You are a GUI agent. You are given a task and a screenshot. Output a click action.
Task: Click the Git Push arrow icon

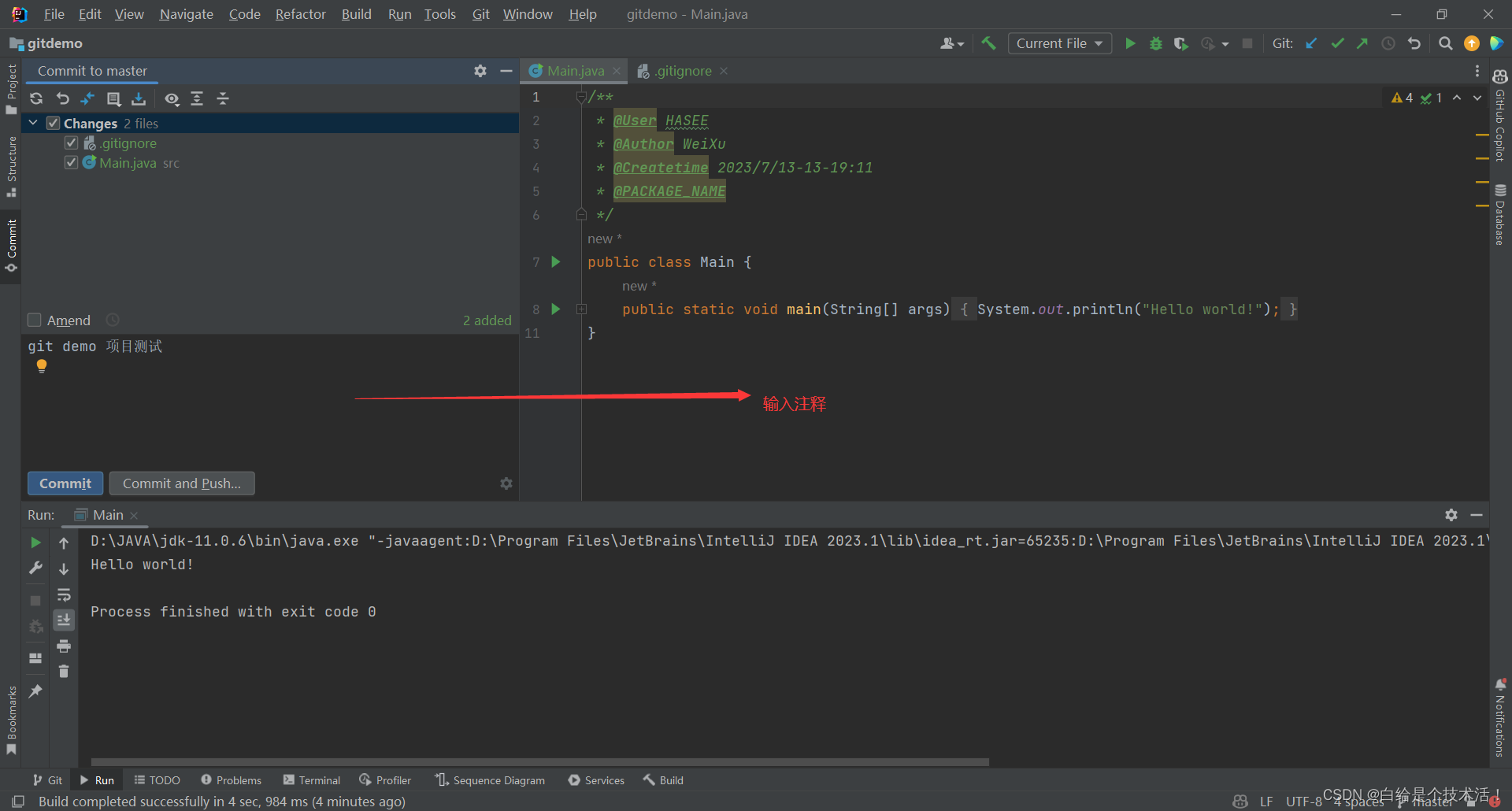(1362, 43)
